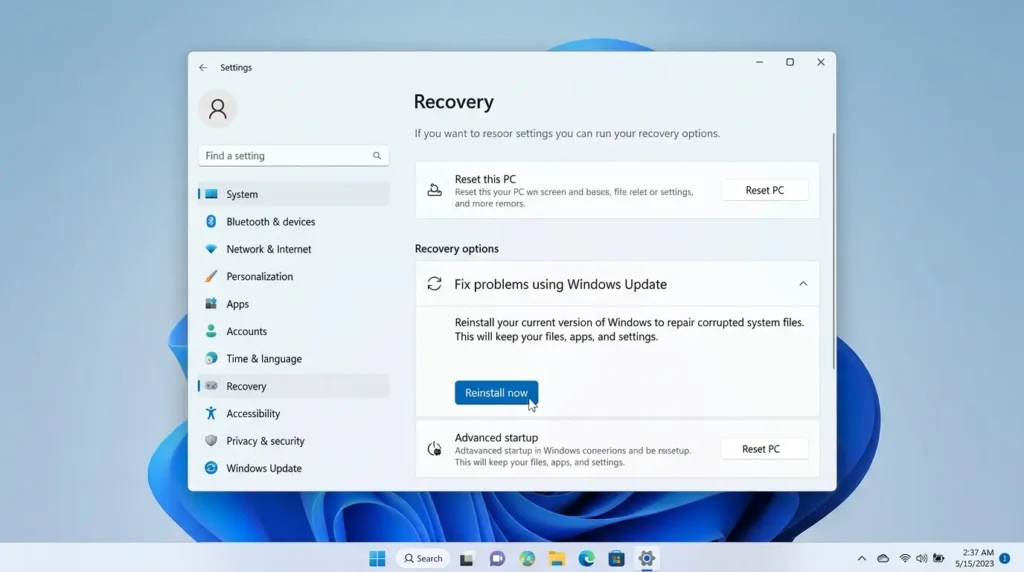Click the Wi-Fi tray icon
Image resolution: width=1024 pixels, height=572 pixels.
[904, 558]
